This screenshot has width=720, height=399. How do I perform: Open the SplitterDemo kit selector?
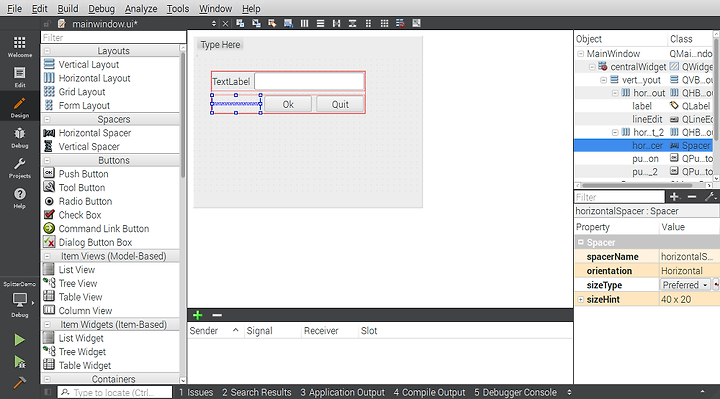(19, 299)
